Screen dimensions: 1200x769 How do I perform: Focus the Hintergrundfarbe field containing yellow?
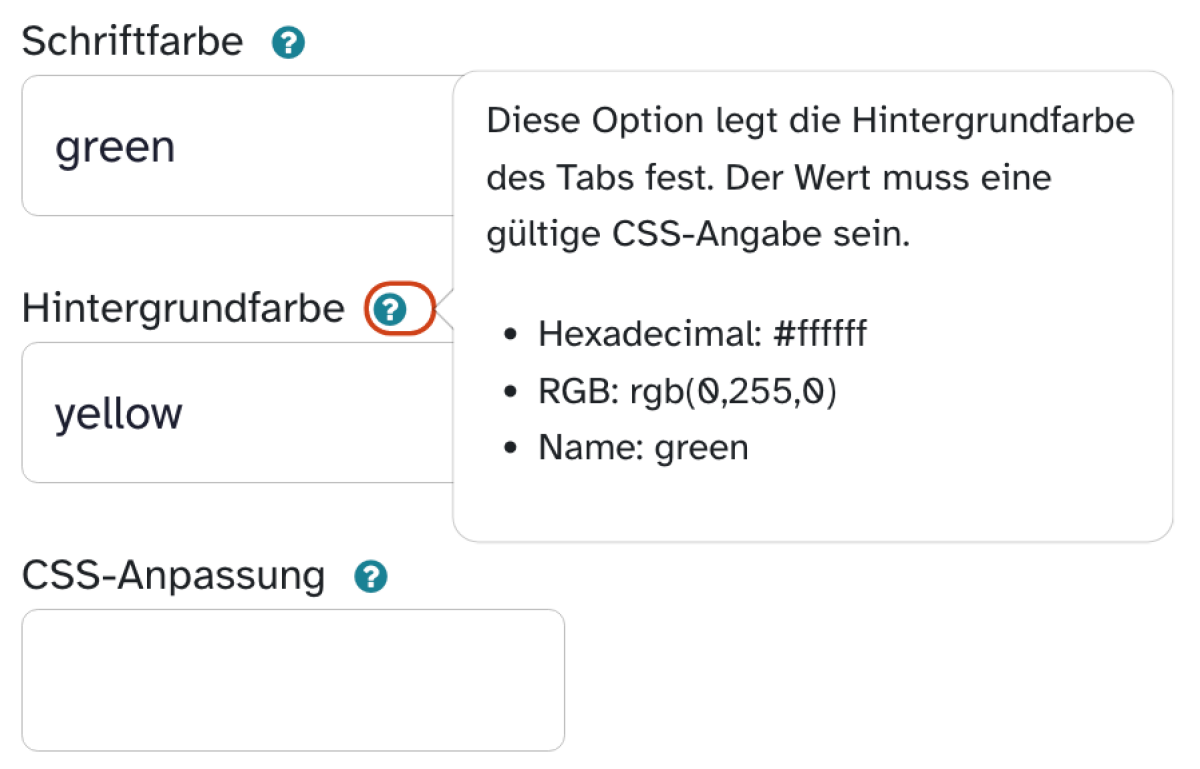point(238,413)
